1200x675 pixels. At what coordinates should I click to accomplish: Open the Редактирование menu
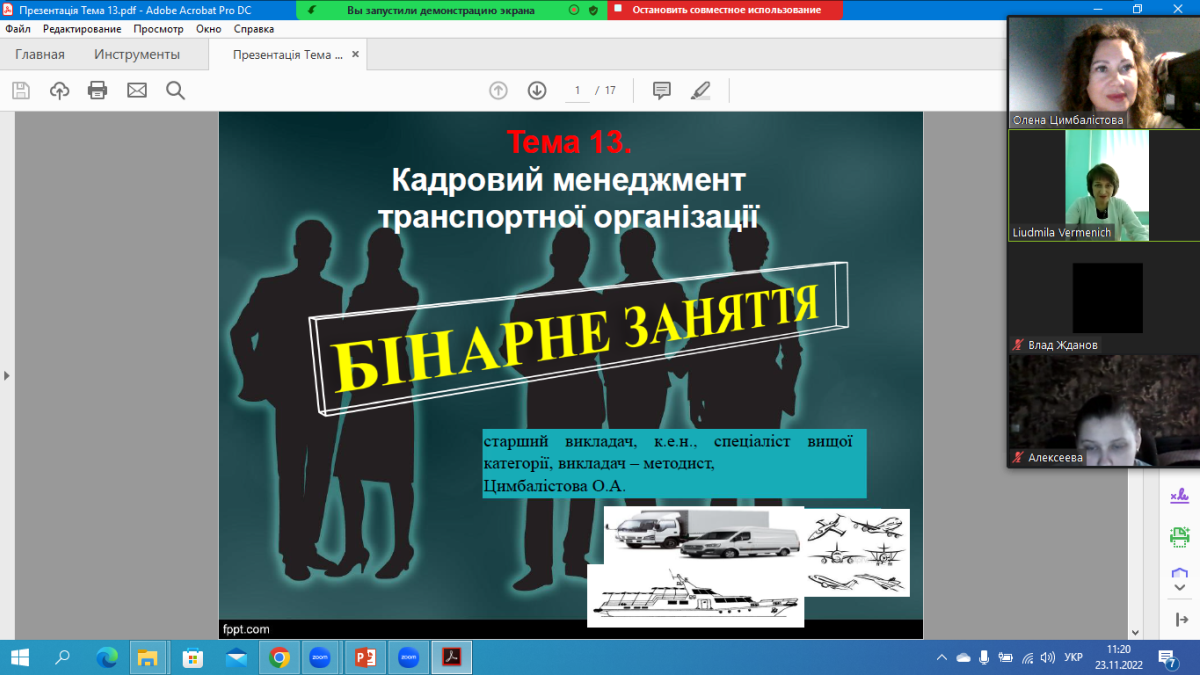tap(82, 29)
